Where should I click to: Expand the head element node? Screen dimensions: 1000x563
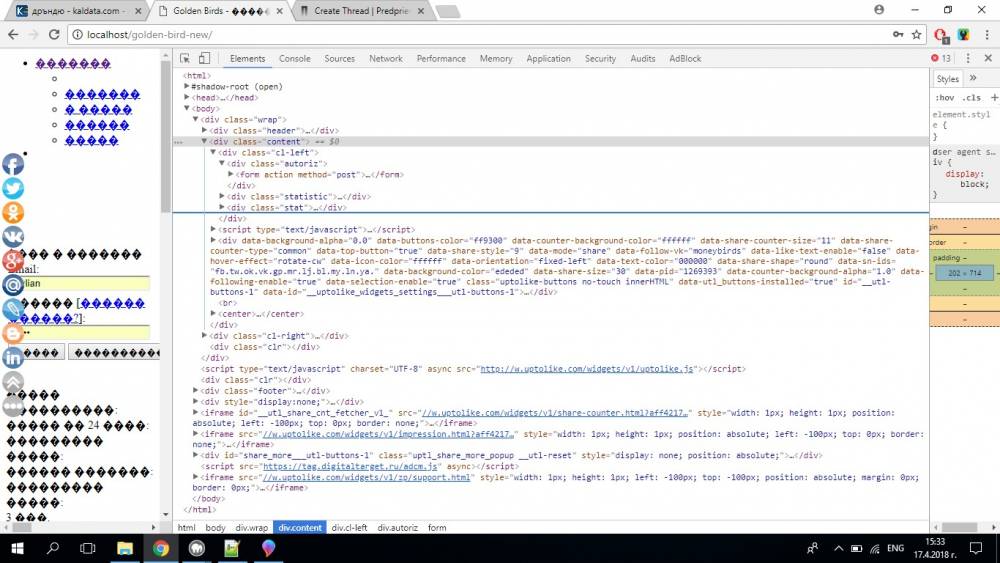(187, 98)
